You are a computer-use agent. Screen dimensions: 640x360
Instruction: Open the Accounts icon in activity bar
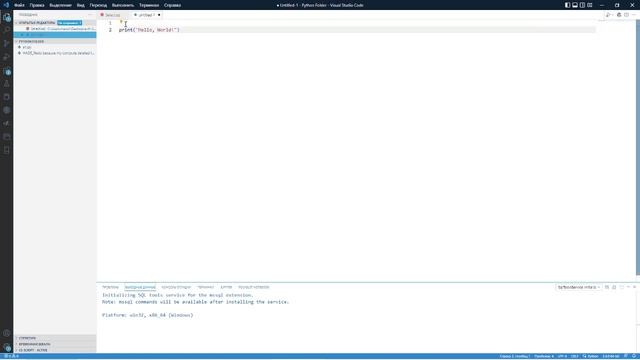7,333
